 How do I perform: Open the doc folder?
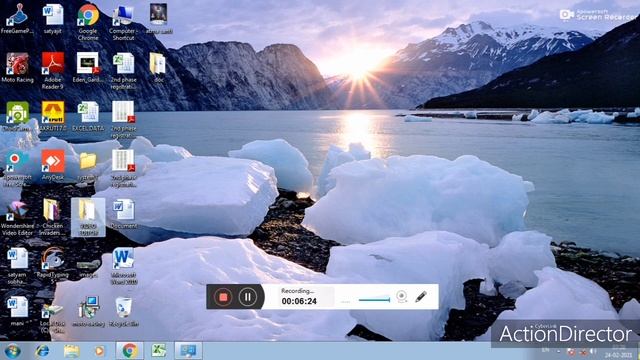[158, 68]
